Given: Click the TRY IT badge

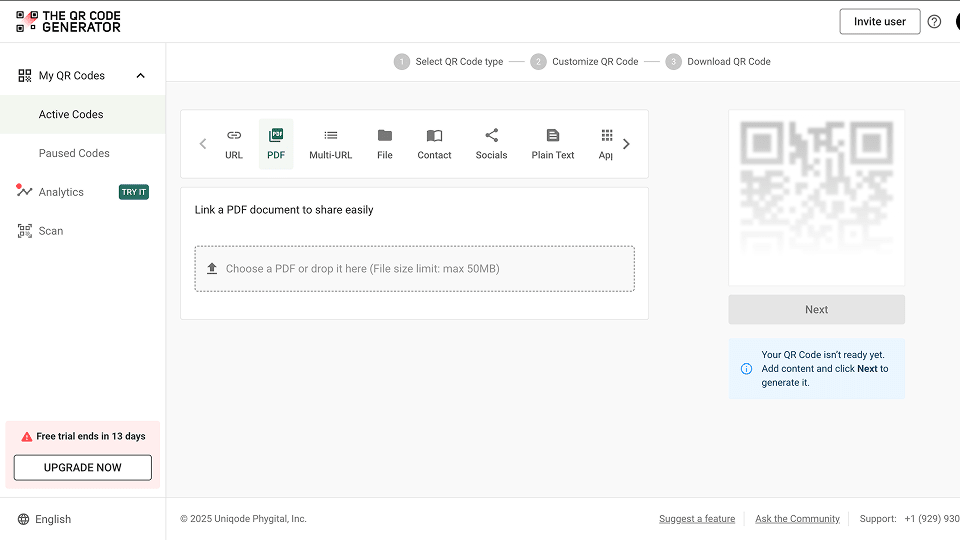Looking at the screenshot, I should tap(134, 192).
